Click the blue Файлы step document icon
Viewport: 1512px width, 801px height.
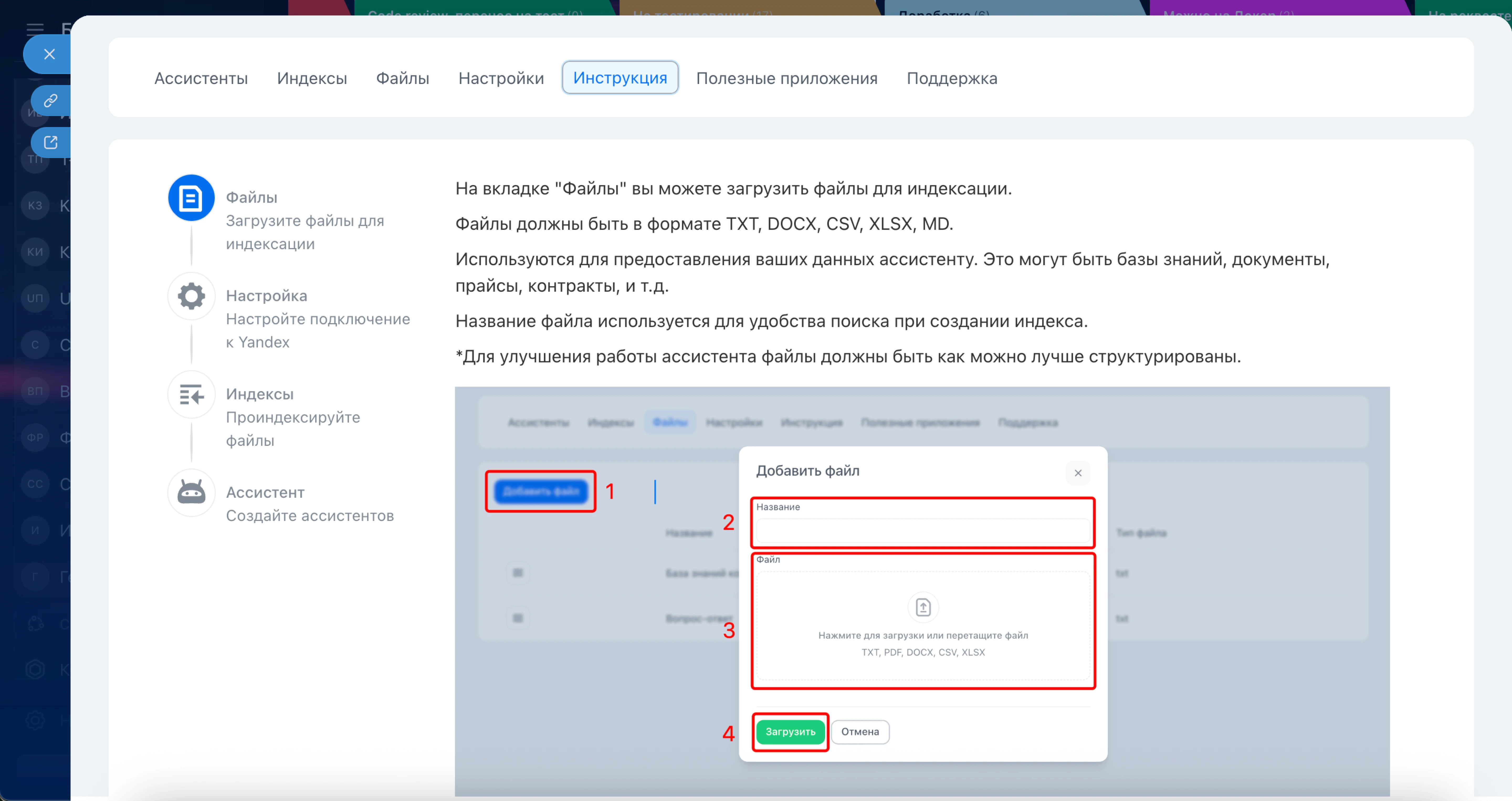(191, 197)
